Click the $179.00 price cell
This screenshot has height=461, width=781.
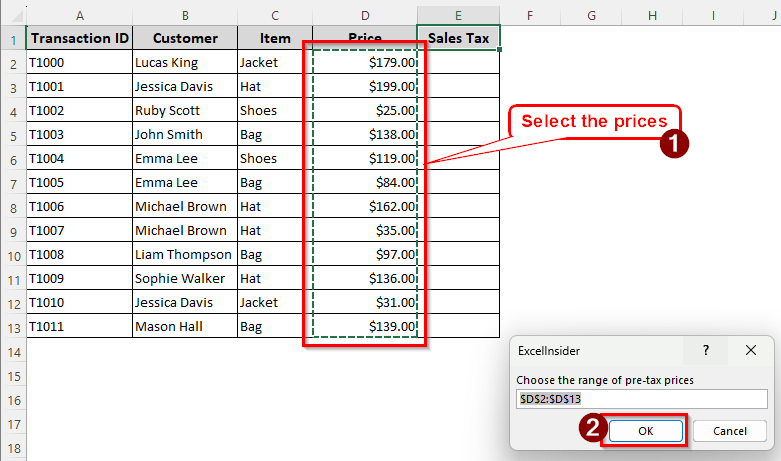click(x=365, y=62)
